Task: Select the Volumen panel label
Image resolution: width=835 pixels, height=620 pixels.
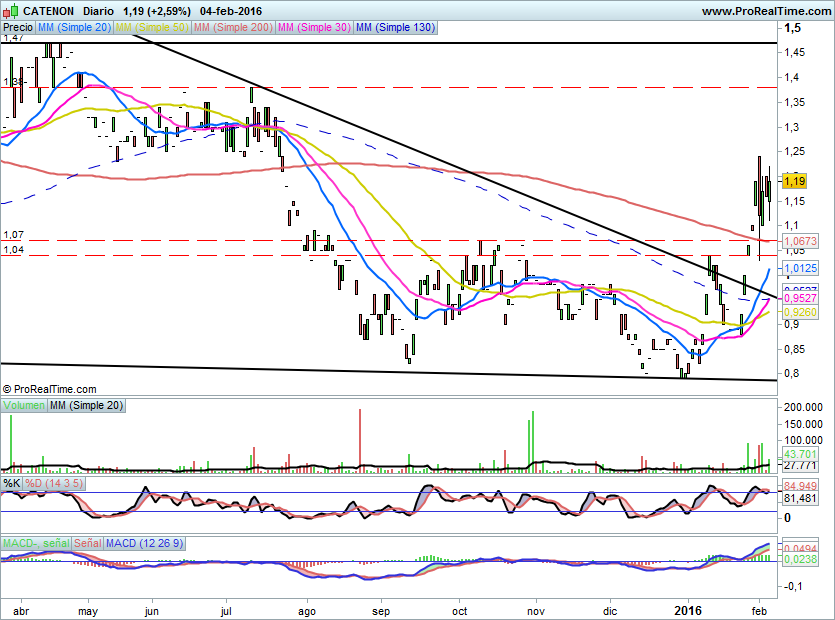Action: pyautogui.click(x=24, y=405)
